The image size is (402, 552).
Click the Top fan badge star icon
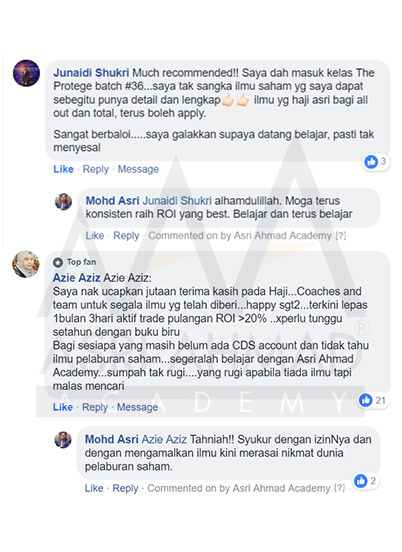(58, 262)
